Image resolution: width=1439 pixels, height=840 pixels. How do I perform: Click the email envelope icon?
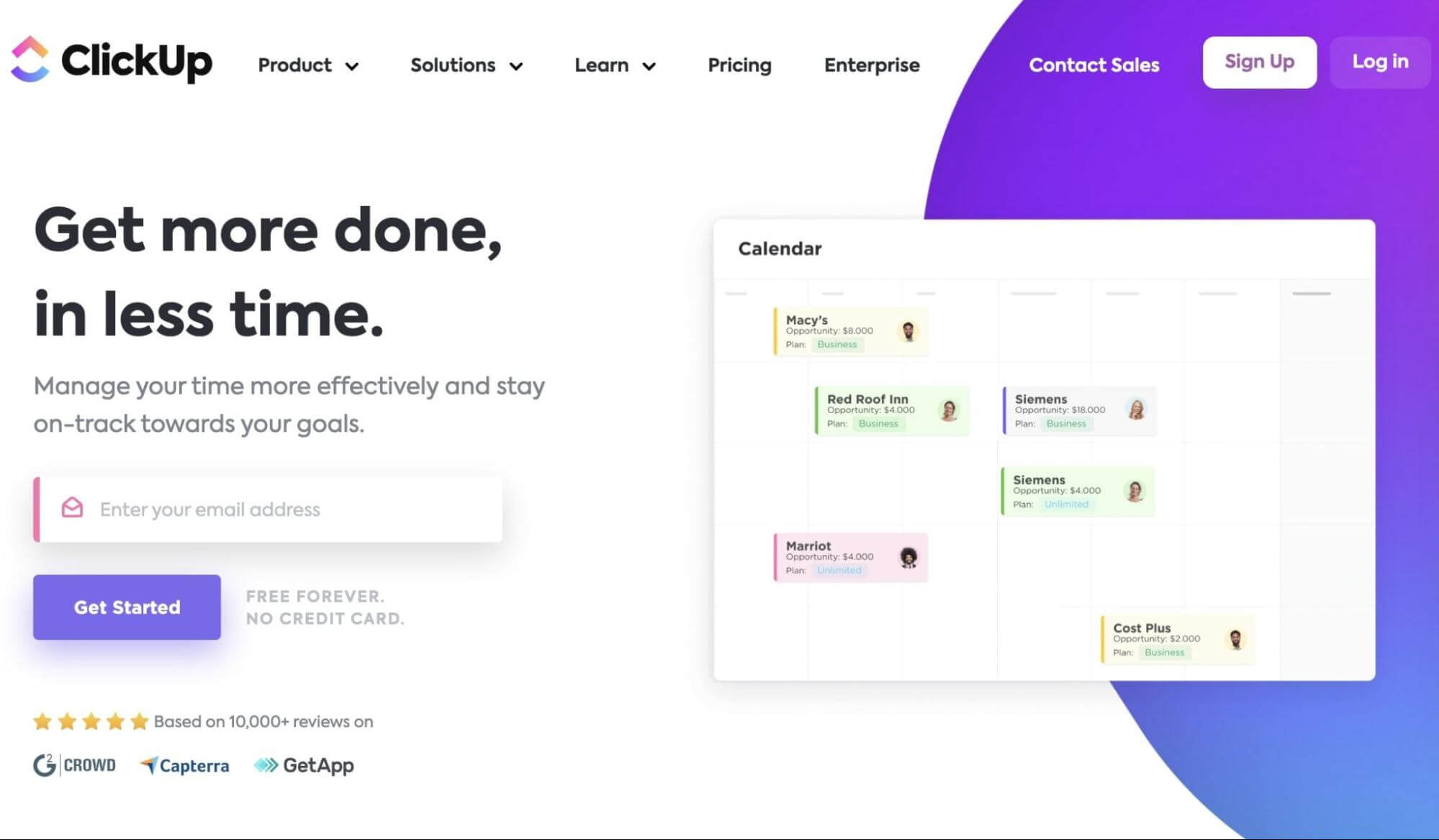tap(70, 509)
